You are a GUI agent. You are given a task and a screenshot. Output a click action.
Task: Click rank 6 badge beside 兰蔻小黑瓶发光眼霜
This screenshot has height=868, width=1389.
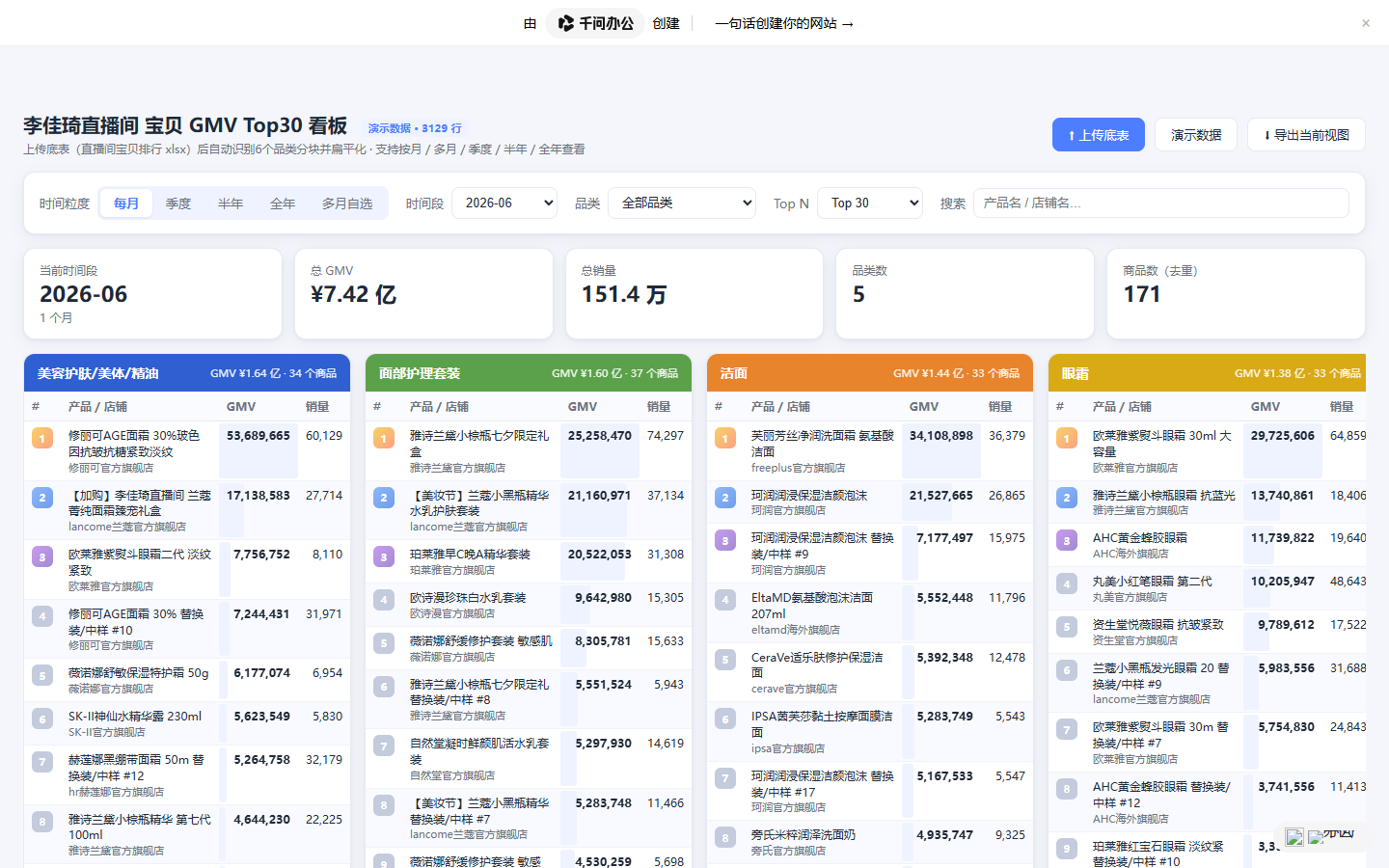tap(1067, 670)
